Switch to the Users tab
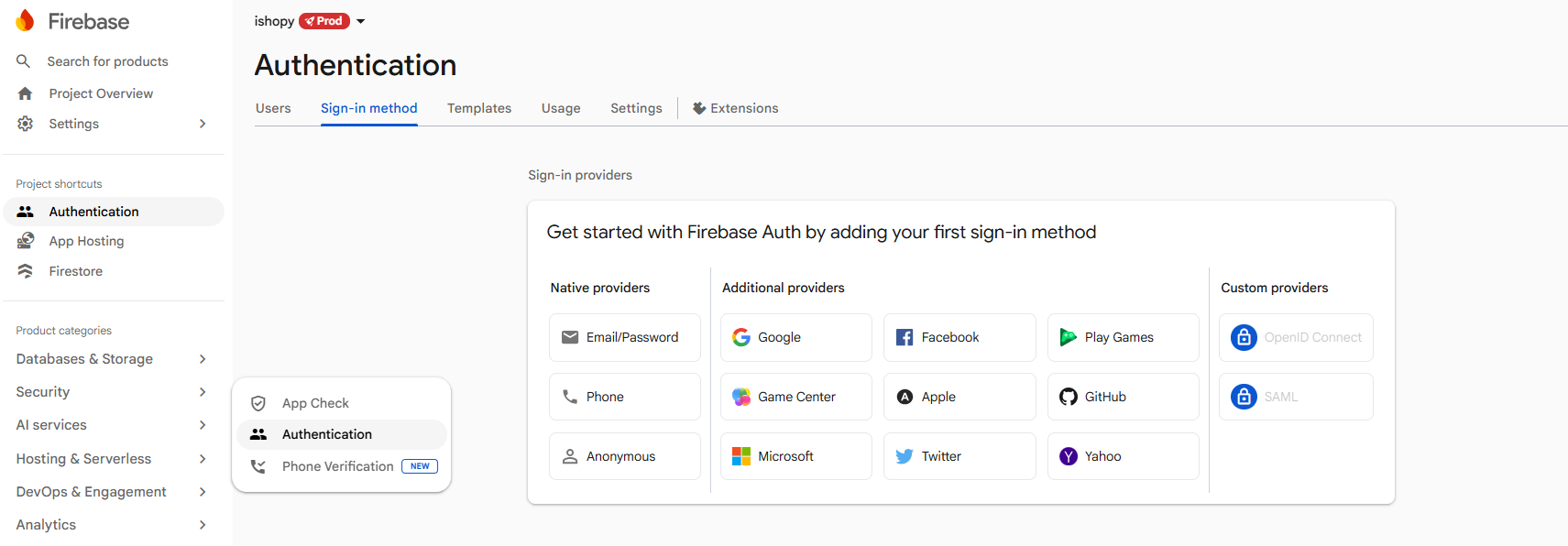 pos(273,108)
